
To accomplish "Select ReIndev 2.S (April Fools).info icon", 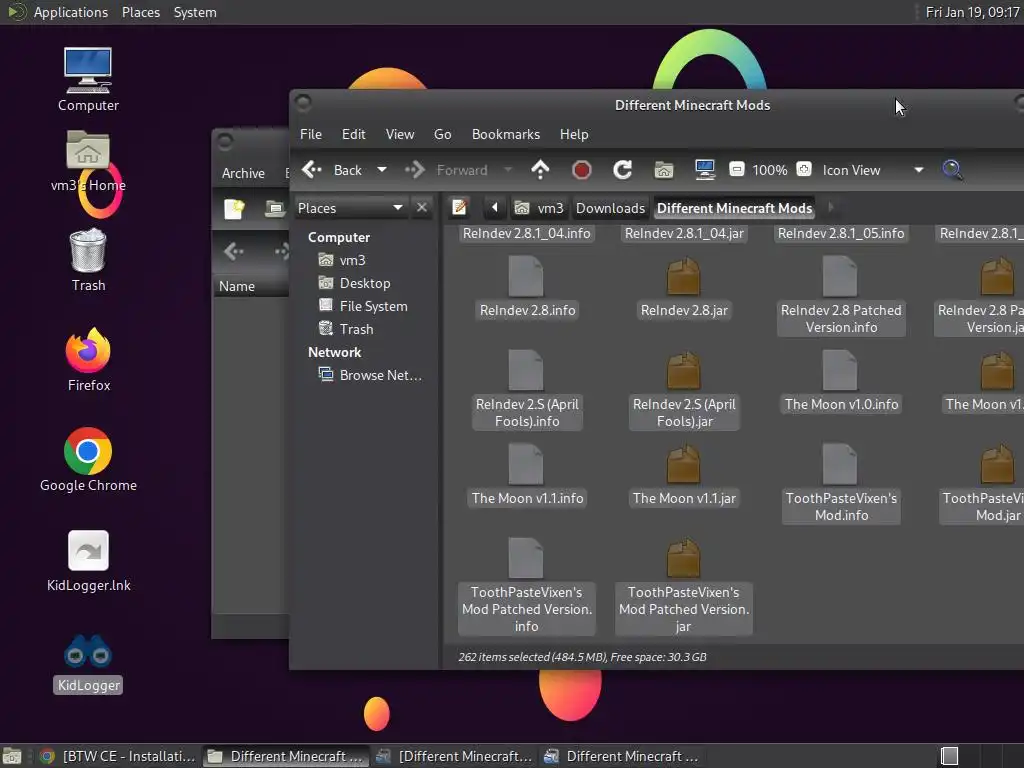I will coord(526,371).
